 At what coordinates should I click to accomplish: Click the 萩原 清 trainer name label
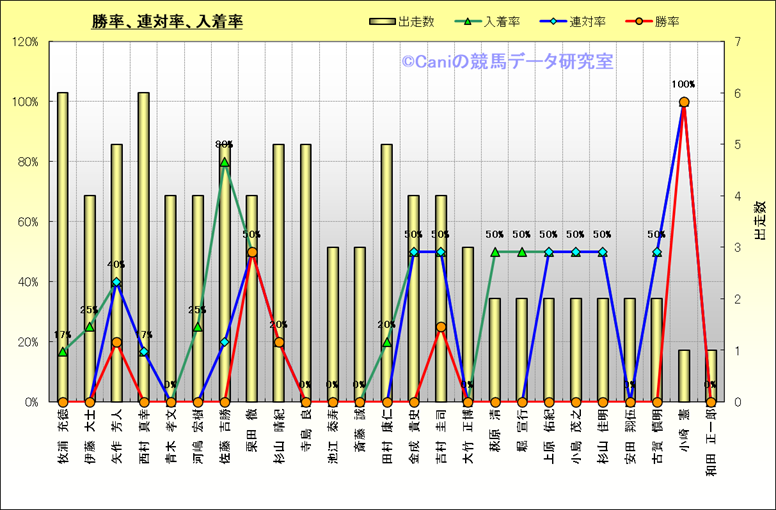tap(495, 430)
